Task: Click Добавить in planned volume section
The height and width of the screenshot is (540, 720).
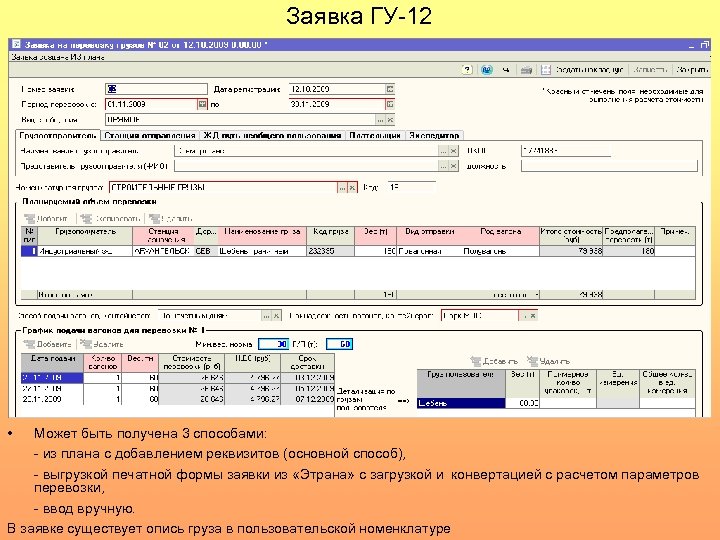Action: [46, 219]
